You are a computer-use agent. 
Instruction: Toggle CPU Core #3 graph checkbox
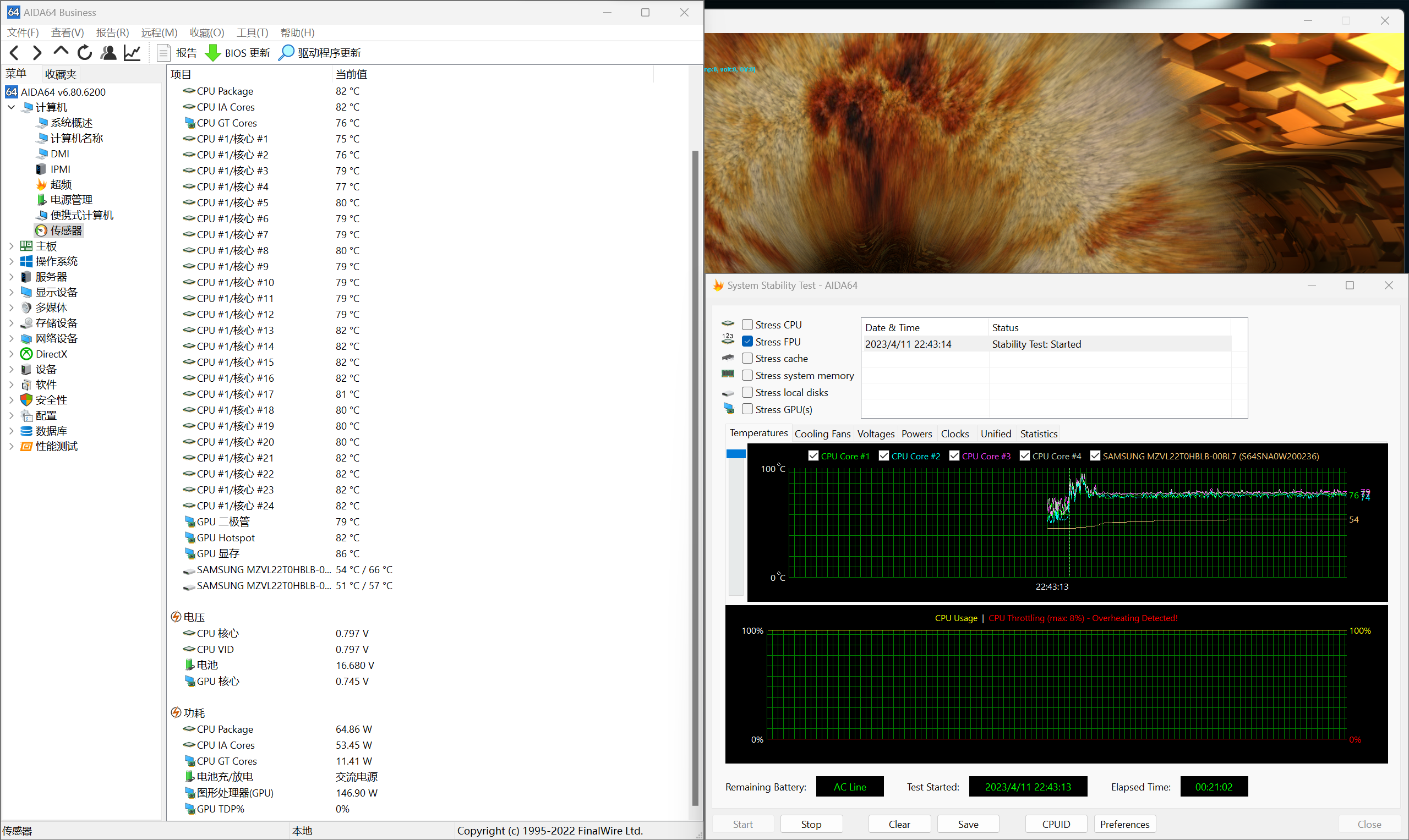[954, 456]
